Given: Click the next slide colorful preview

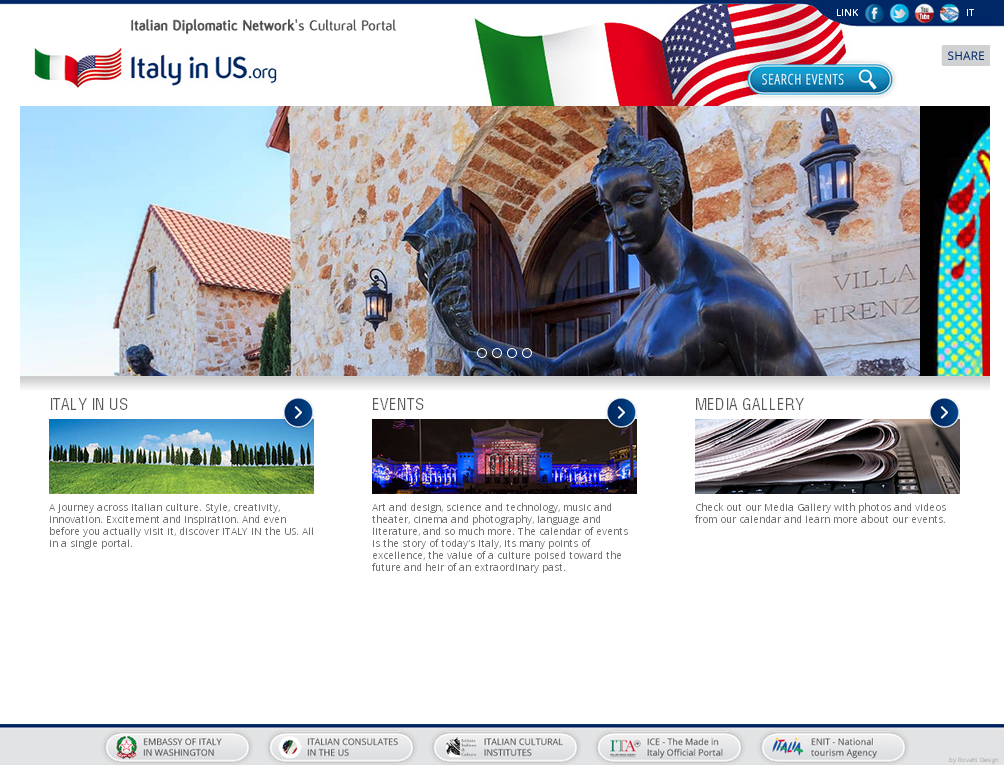Looking at the screenshot, I should [955, 241].
